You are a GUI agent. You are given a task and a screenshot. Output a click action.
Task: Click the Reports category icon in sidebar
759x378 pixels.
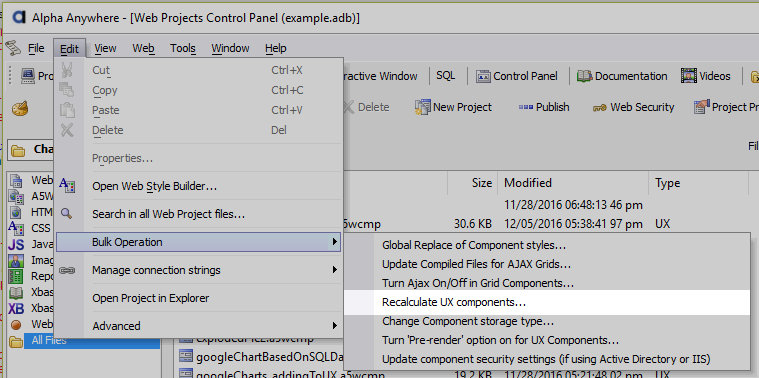[16, 276]
